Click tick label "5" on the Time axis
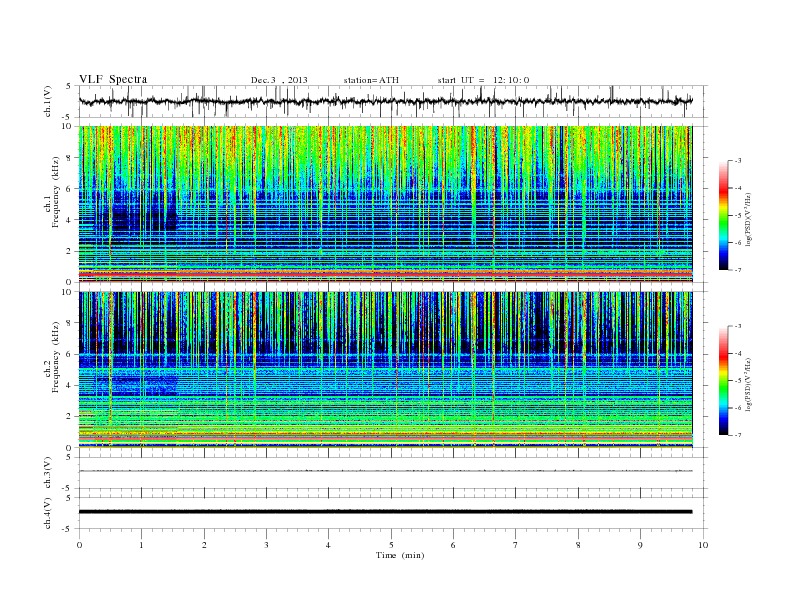The height and width of the screenshot is (612, 792). click(x=391, y=545)
